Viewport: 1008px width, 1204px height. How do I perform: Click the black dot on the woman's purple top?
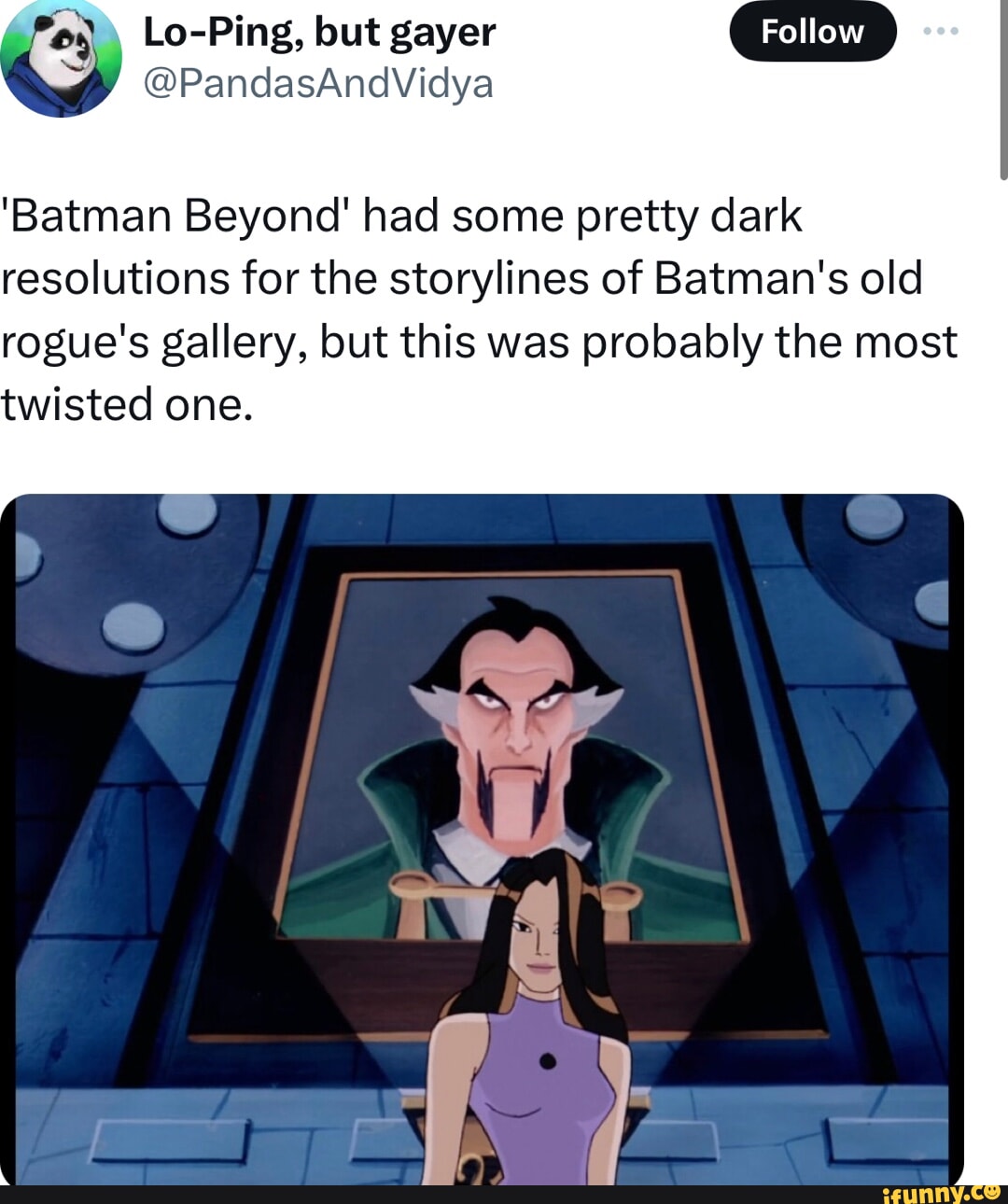(x=549, y=1060)
